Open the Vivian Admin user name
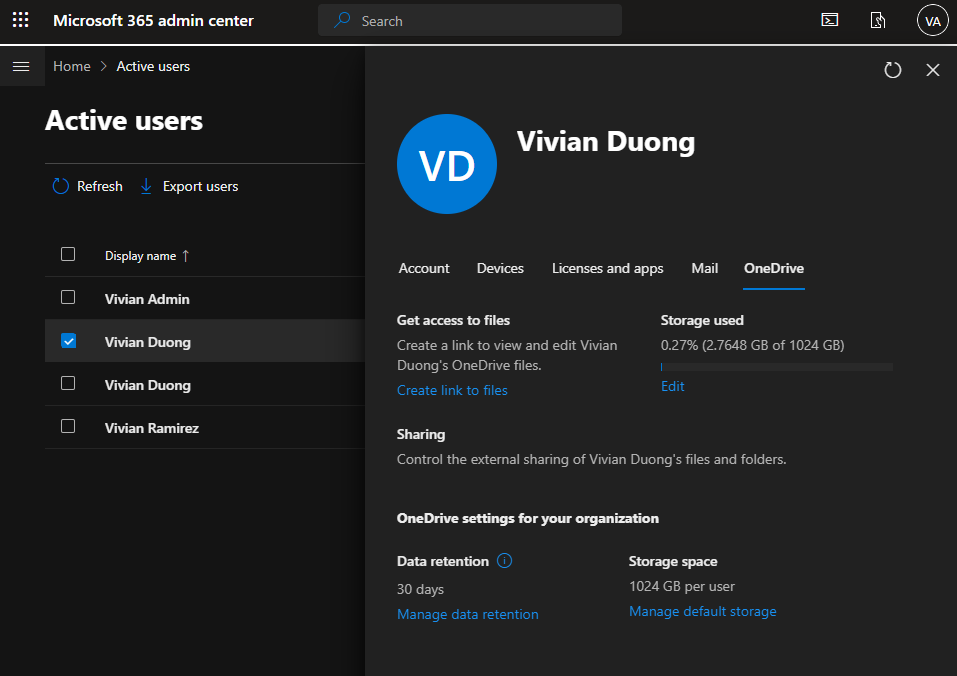 pyautogui.click(x=147, y=299)
